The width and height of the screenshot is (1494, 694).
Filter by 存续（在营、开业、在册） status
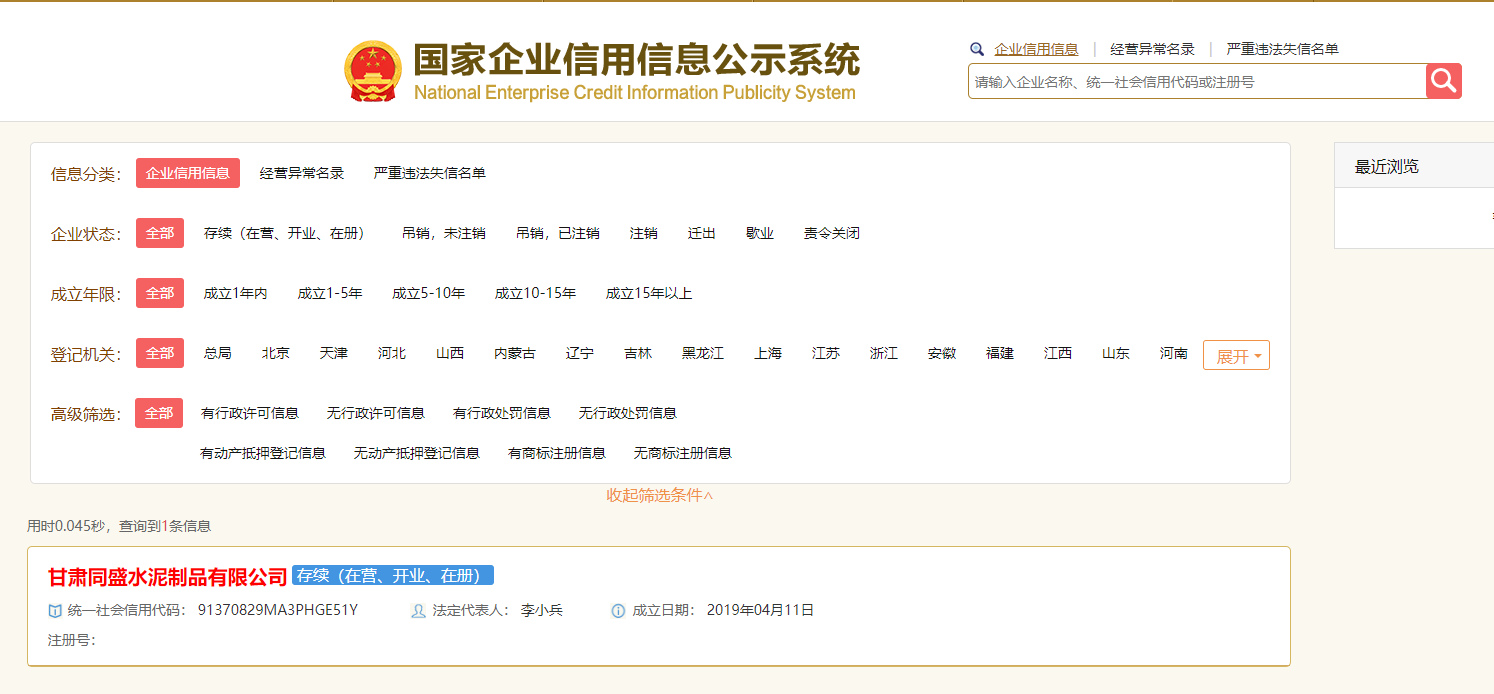[285, 233]
